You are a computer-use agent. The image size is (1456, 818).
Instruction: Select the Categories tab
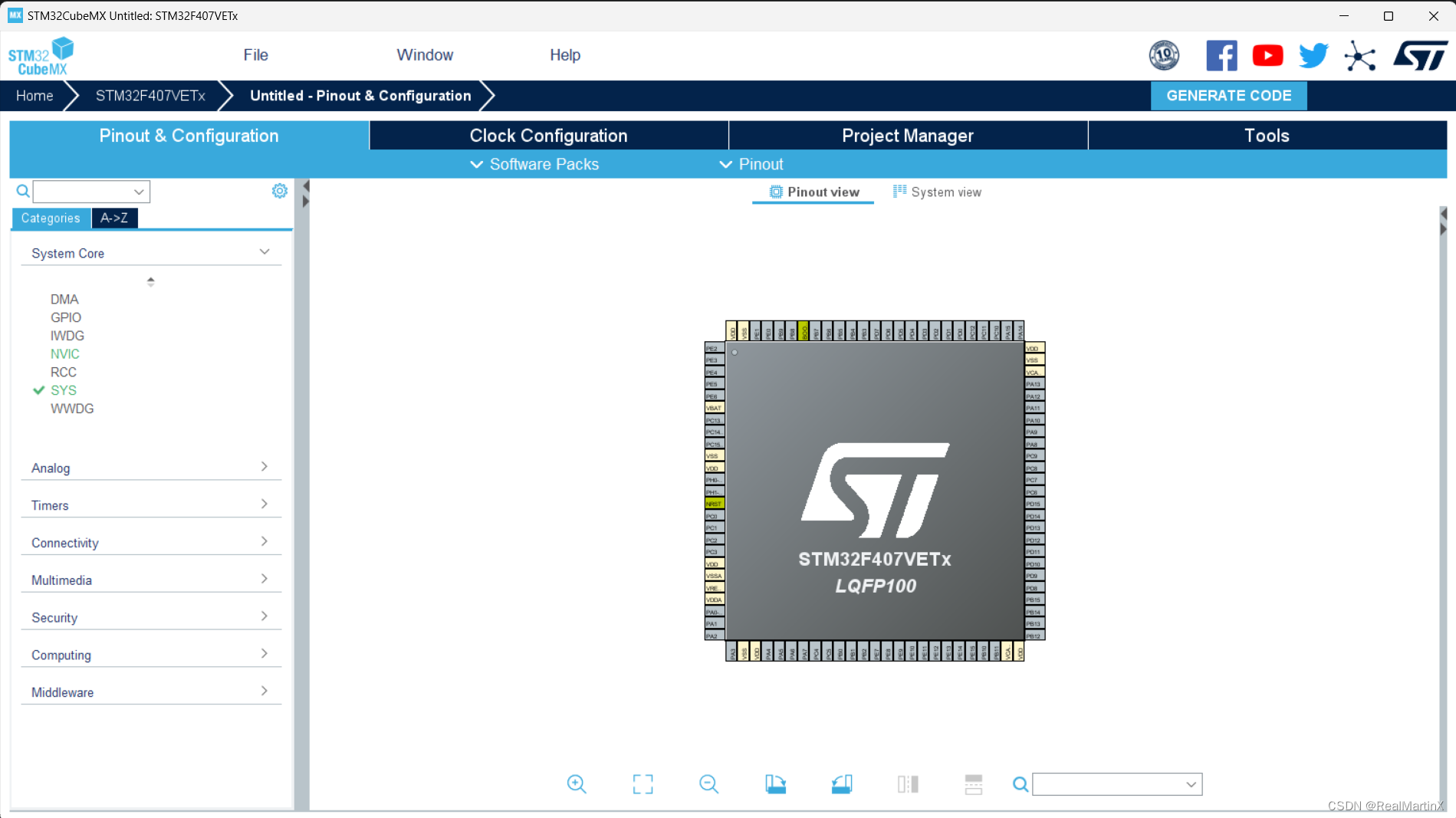coord(51,218)
